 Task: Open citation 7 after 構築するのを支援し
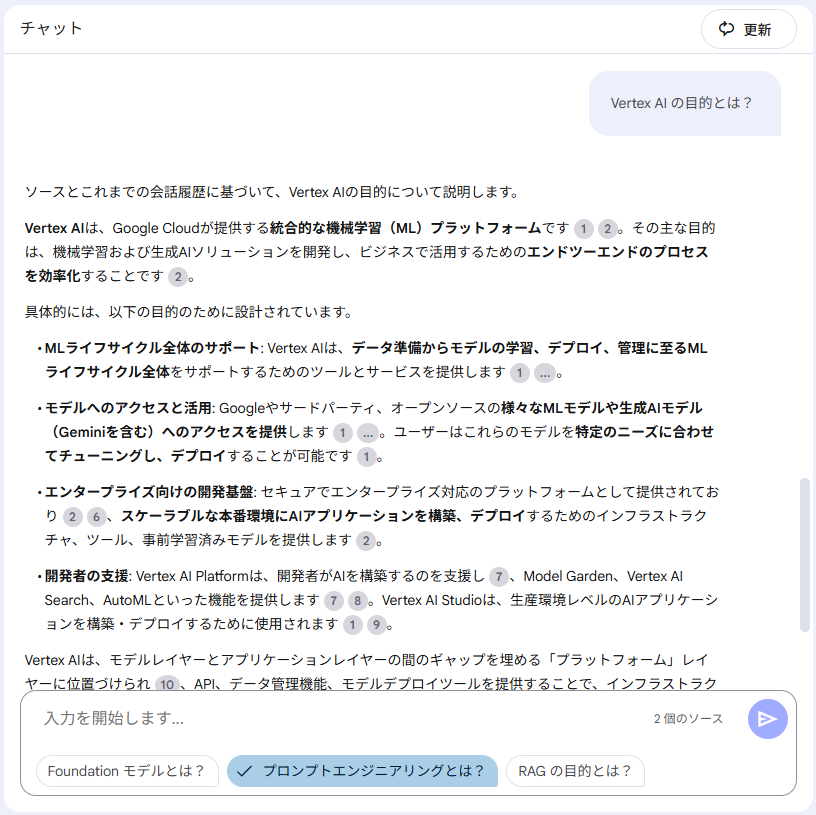[x=499, y=577]
